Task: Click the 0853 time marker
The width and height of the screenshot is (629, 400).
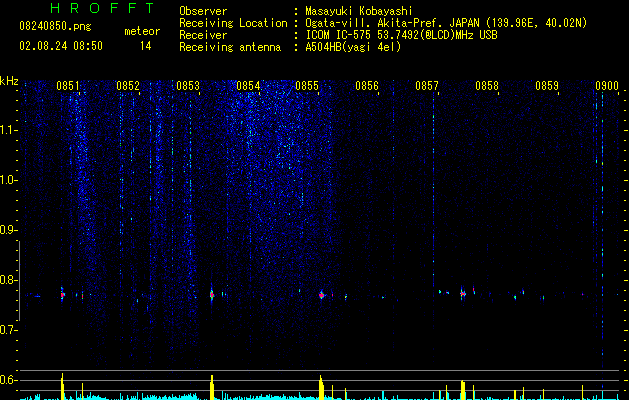Action: click(x=188, y=86)
